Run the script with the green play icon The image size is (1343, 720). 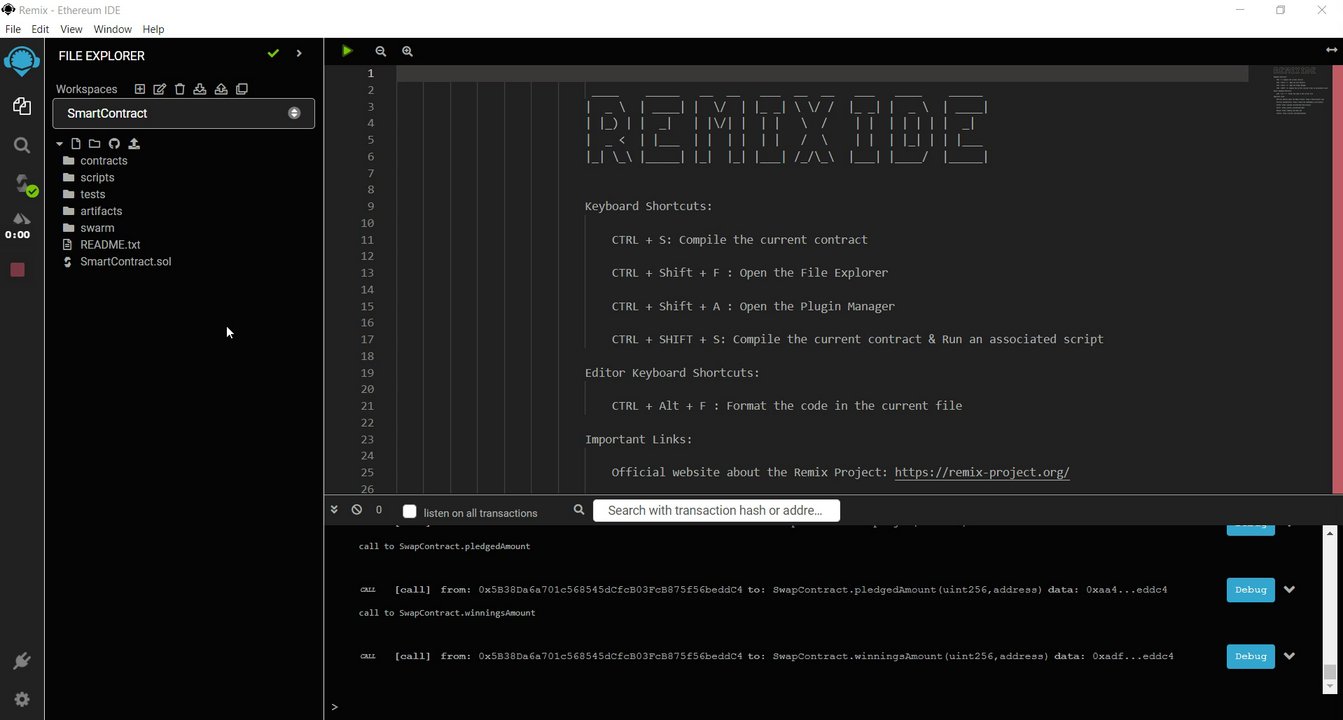[347, 51]
